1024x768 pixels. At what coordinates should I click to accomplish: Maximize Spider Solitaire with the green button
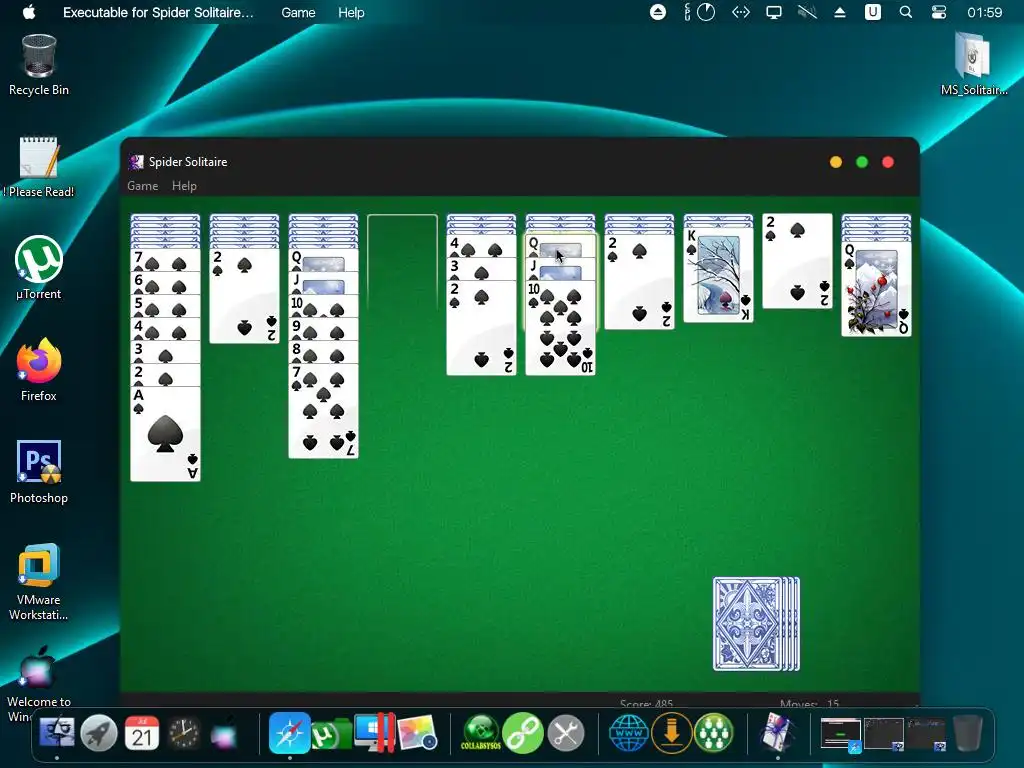pyautogui.click(x=862, y=162)
